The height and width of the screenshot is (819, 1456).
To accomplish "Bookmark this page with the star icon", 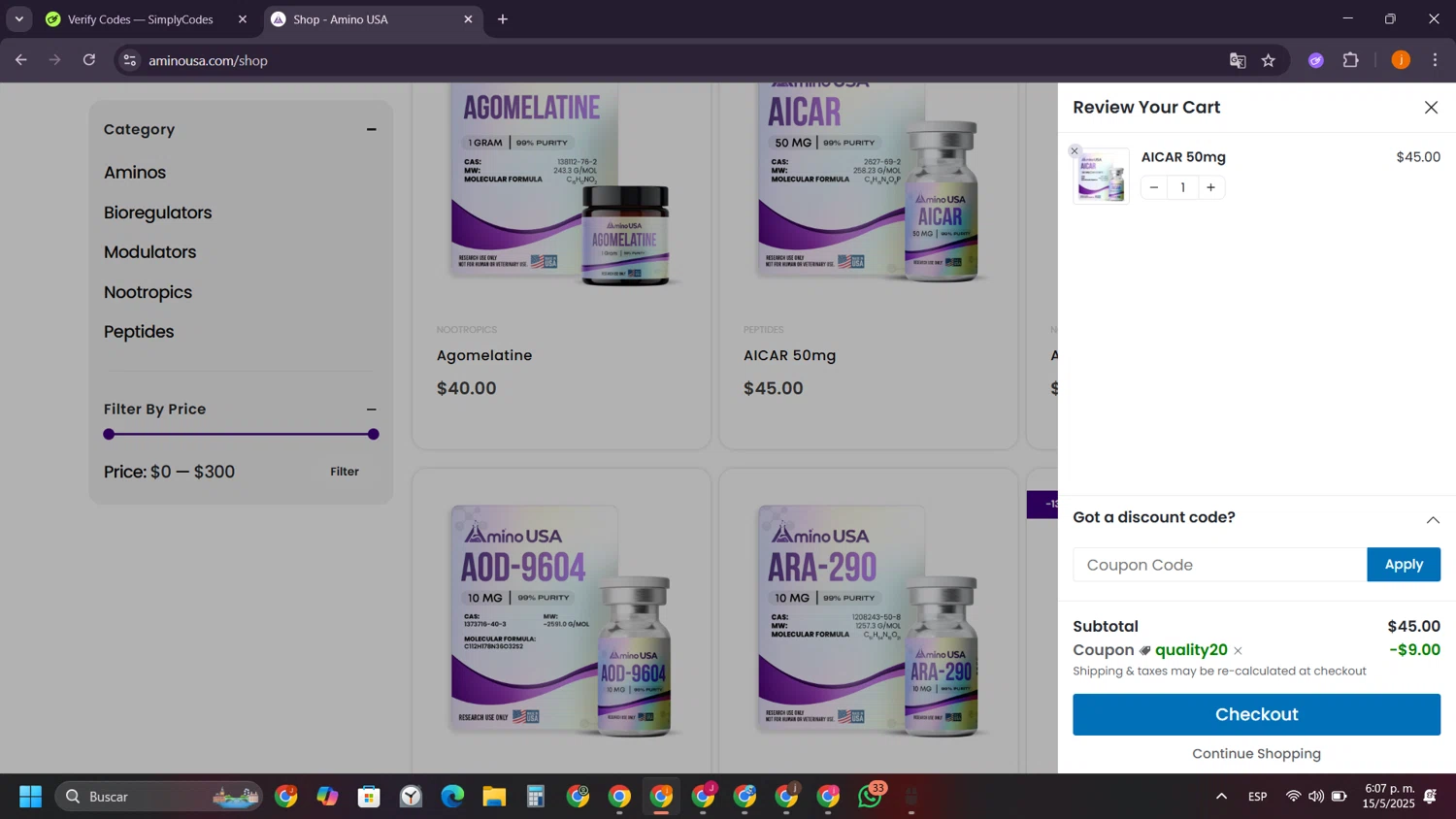I will (1269, 60).
